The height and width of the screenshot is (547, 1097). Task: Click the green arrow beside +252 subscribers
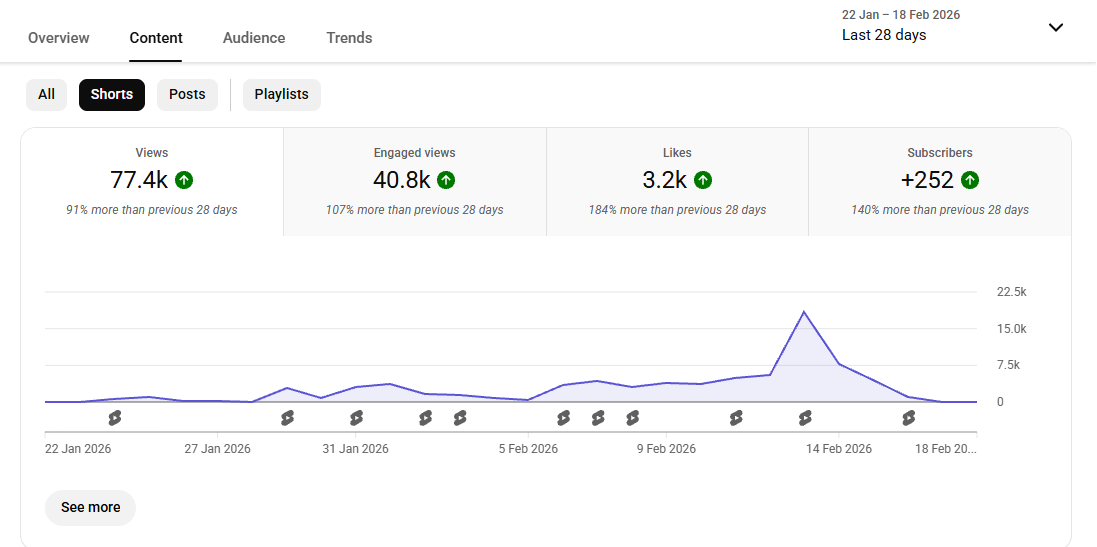click(x=970, y=180)
